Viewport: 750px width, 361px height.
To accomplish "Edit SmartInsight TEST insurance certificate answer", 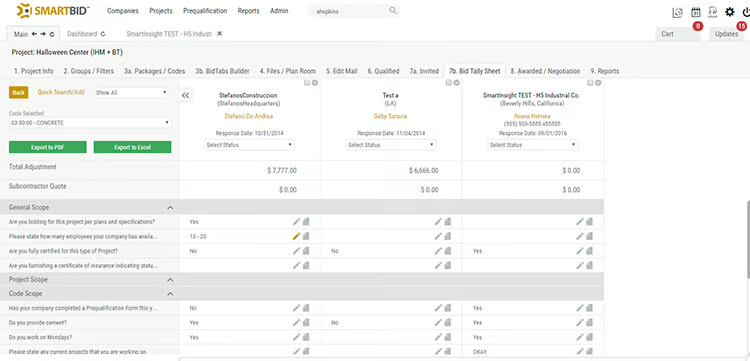I will [x=580, y=265].
